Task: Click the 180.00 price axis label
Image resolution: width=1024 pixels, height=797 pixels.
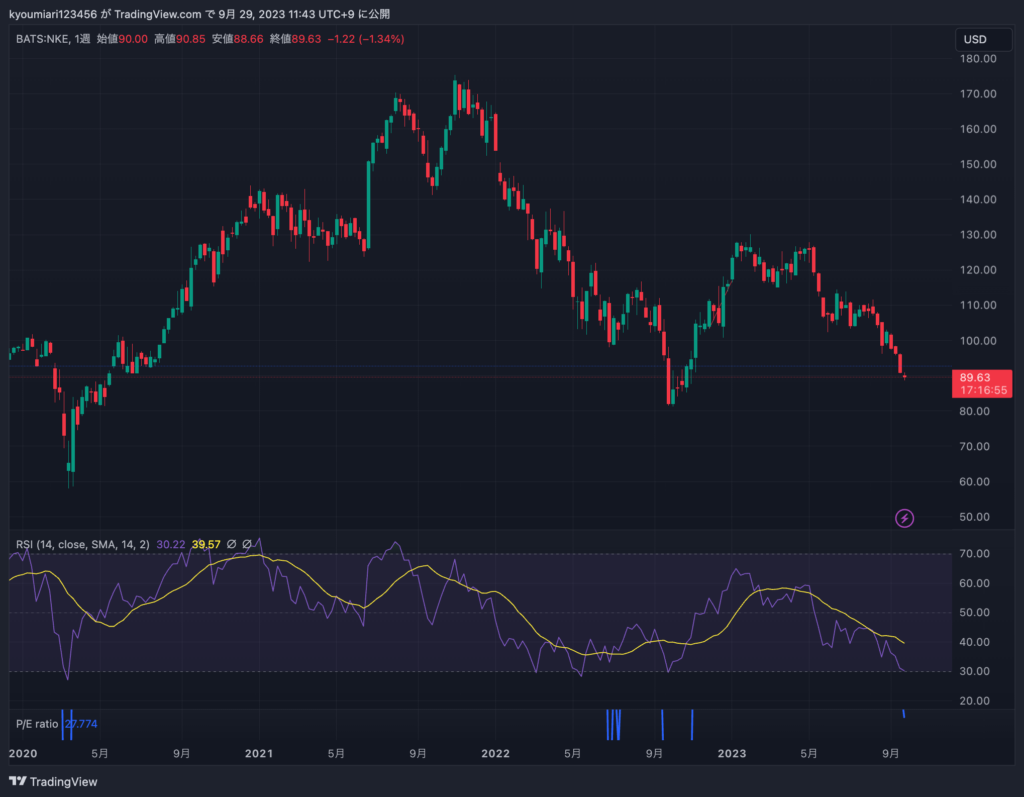Action: pos(978,59)
